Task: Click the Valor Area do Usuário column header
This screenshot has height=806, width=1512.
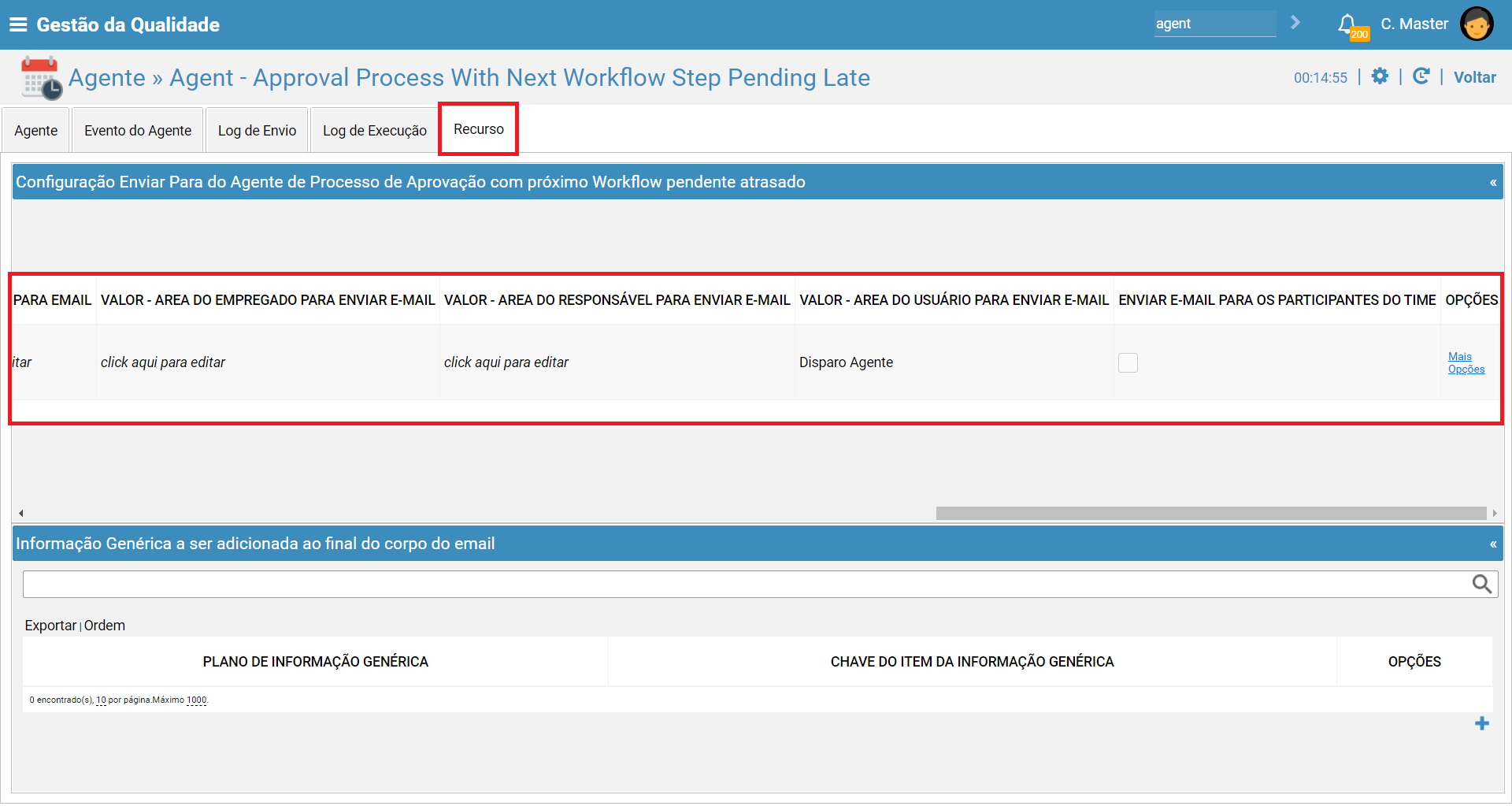Action: coord(954,300)
